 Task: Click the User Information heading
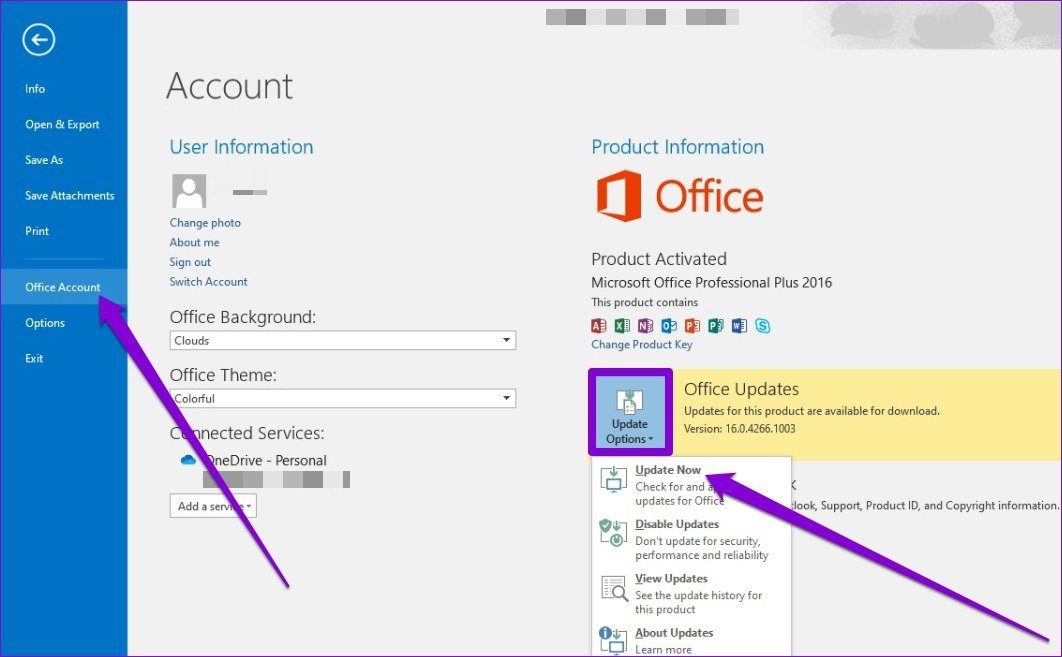(242, 147)
